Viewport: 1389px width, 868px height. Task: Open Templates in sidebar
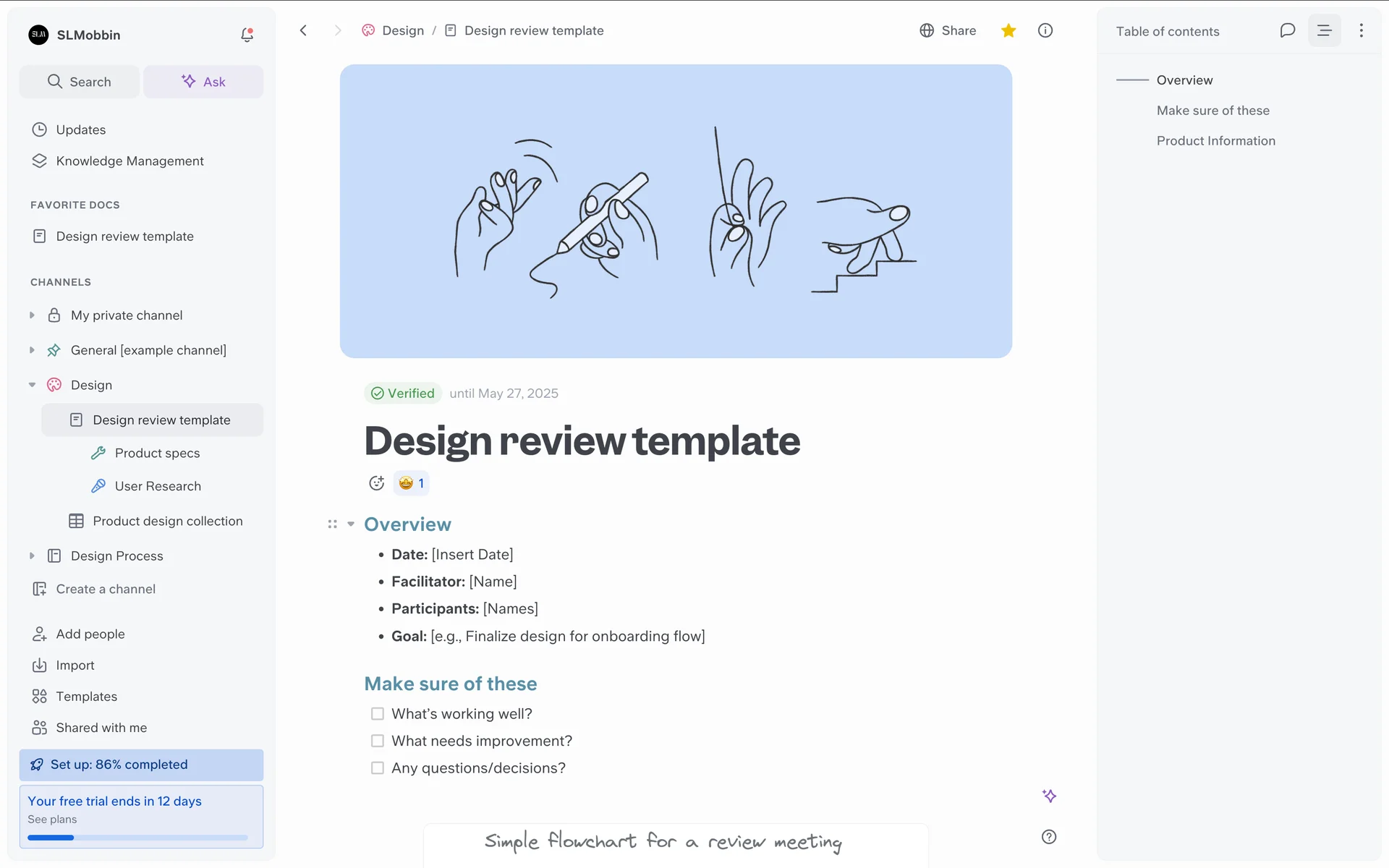(x=86, y=697)
